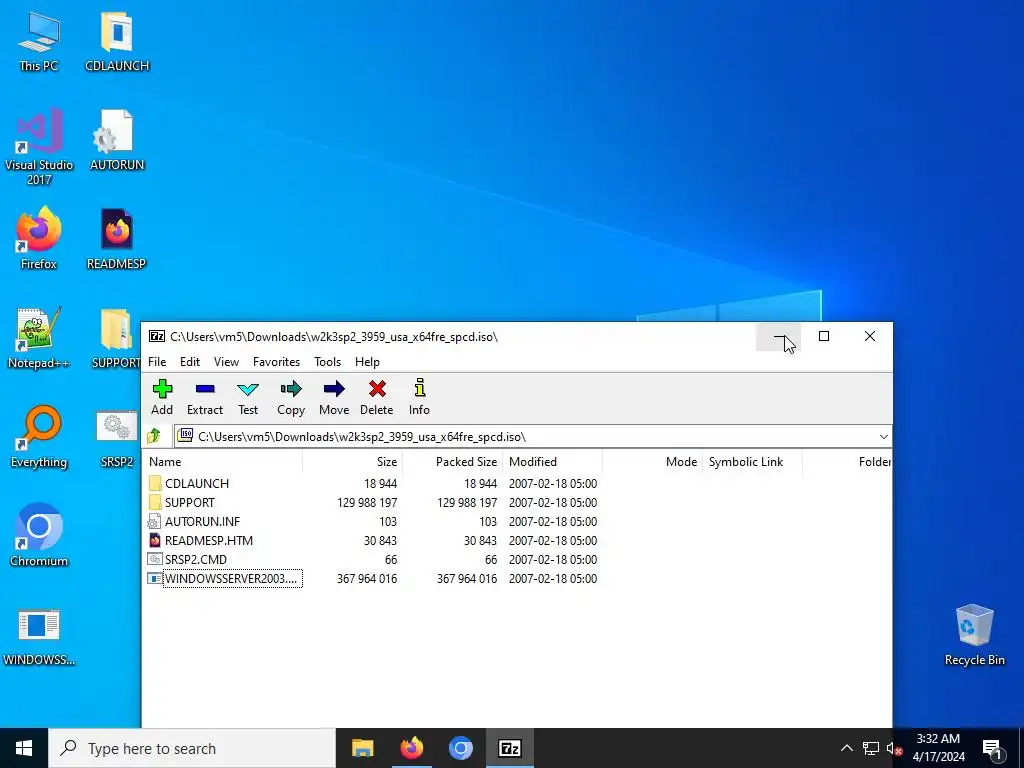Minimize the 7-Zip window
Image resolution: width=1024 pixels, height=768 pixels.
(778, 336)
